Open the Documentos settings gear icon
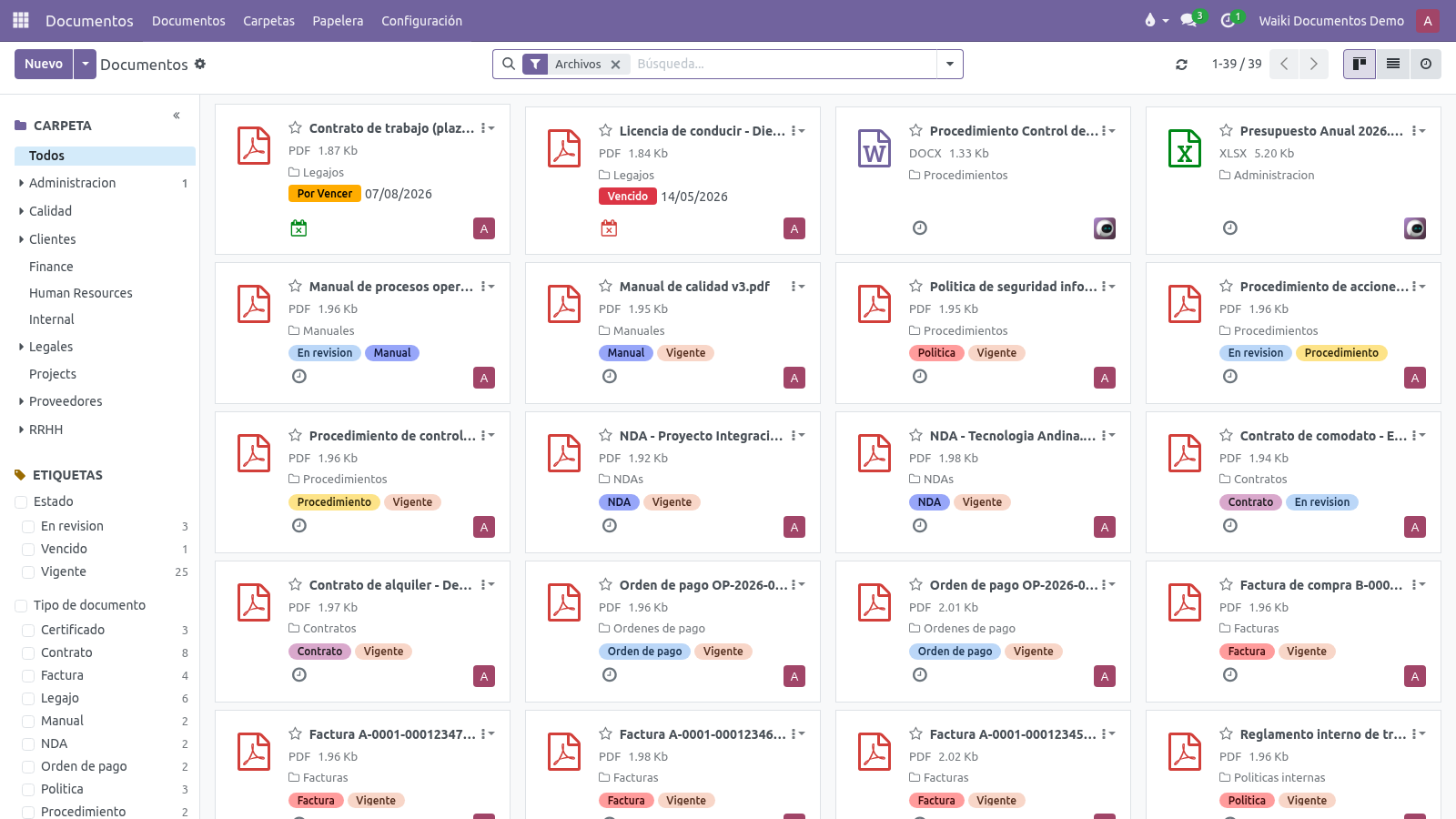 [x=200, y=64]
